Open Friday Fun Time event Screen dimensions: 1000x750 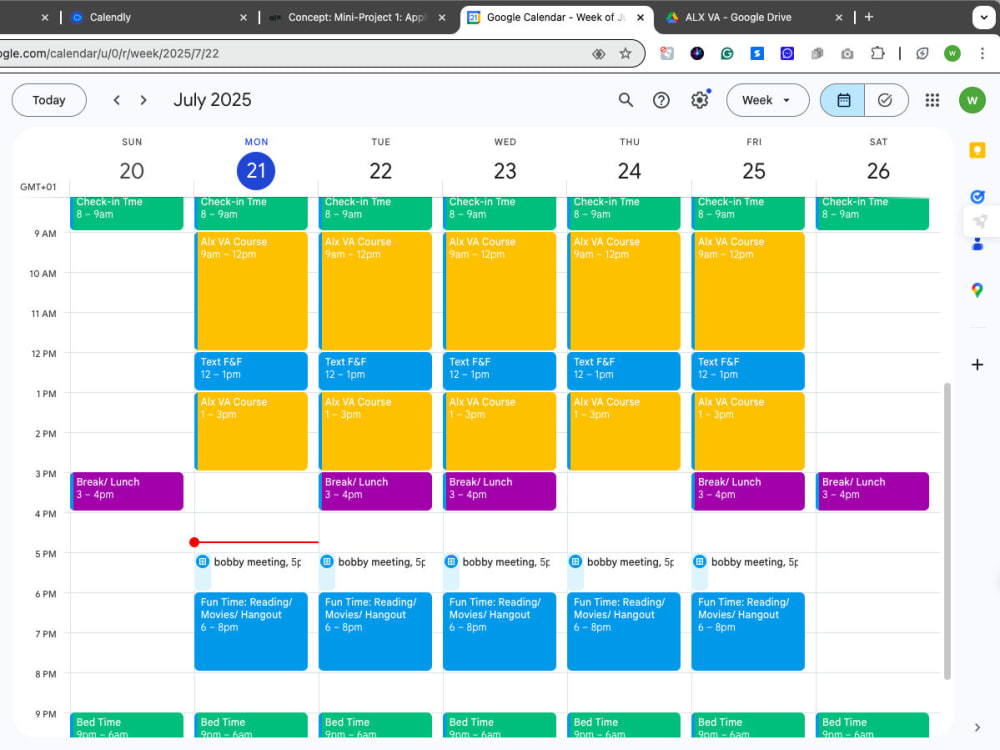[748, 631]
